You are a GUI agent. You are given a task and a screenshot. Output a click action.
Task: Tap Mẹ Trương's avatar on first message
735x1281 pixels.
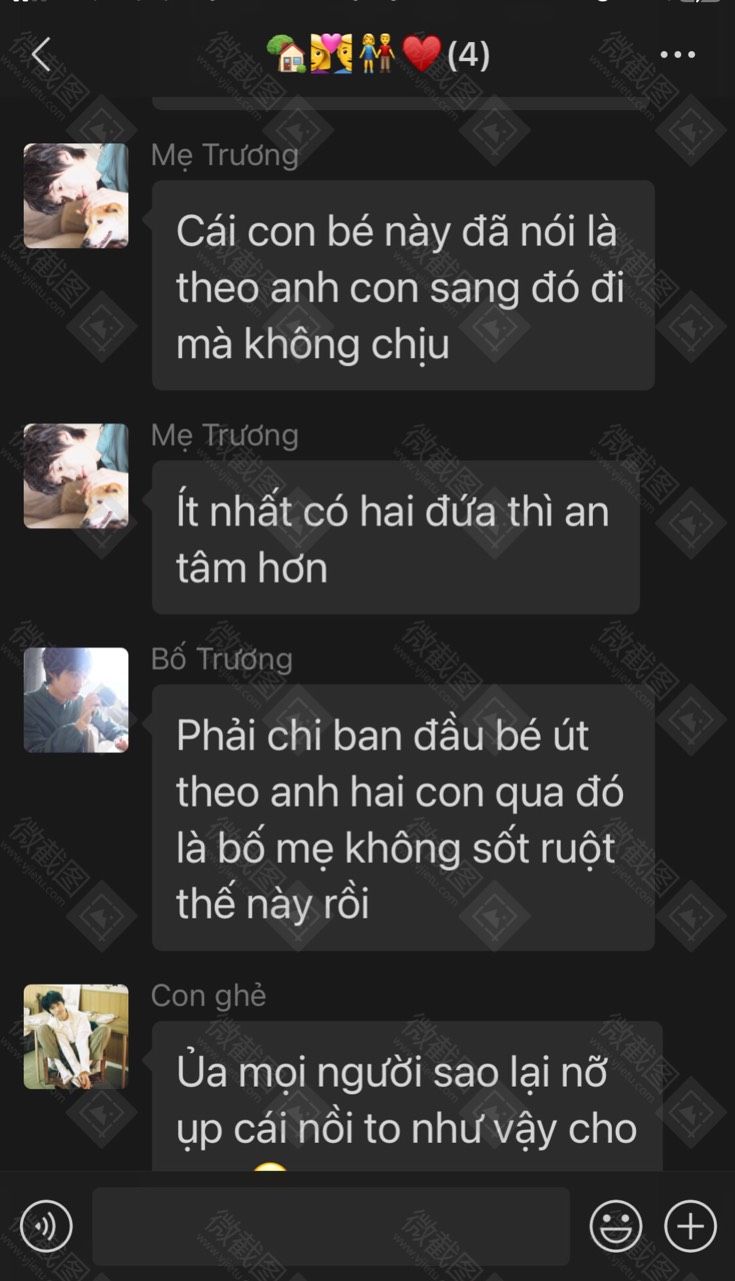[76, 196]
